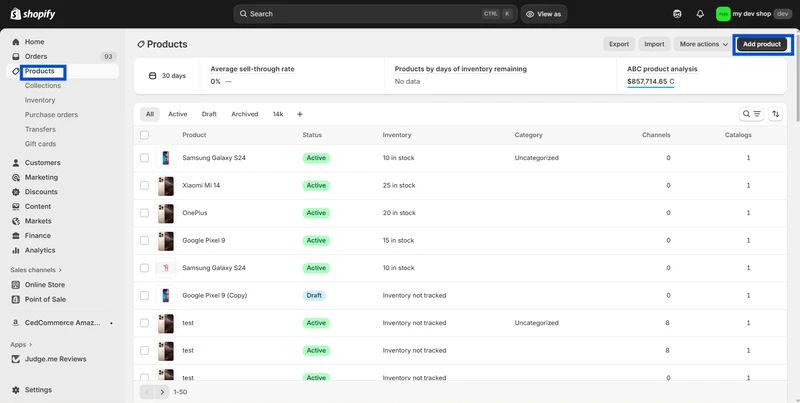This screenshot has height=403, width=800.
Task: Open the sort arrows button
Action: [776, 114]
